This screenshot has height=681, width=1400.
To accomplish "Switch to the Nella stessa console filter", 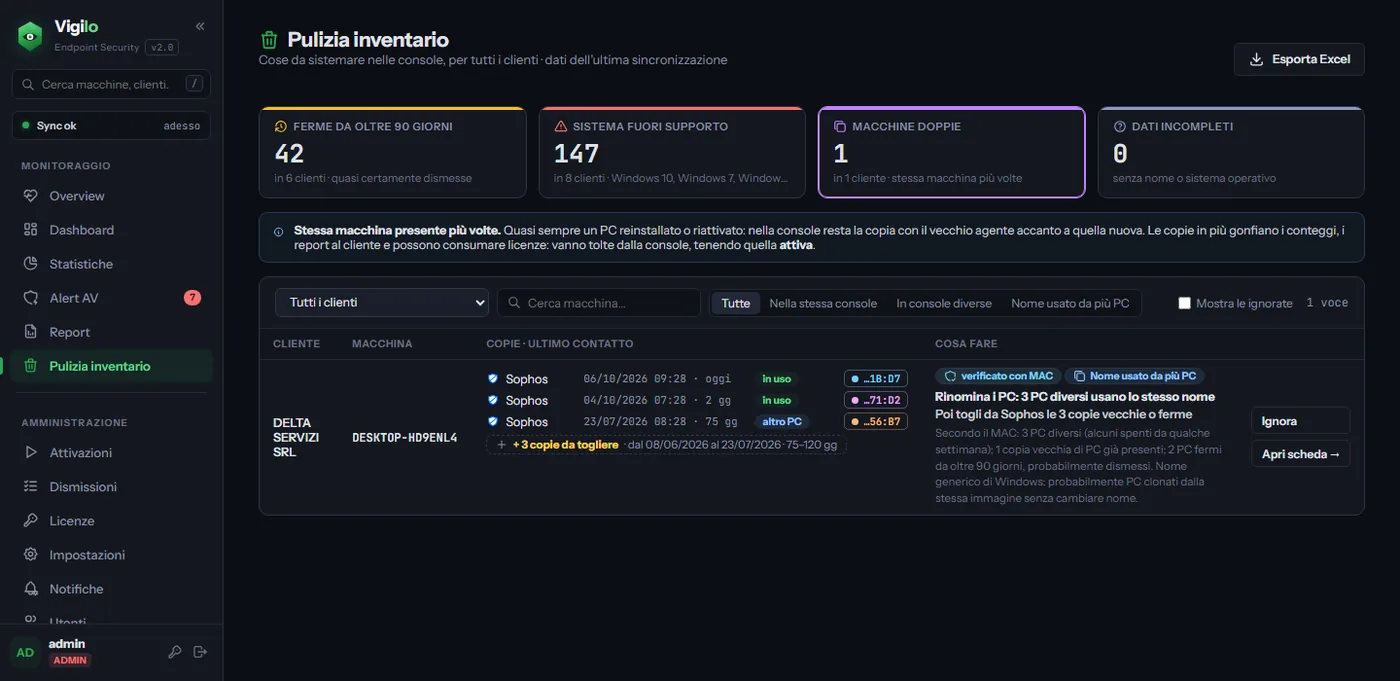I will click(x=823, y=303).
